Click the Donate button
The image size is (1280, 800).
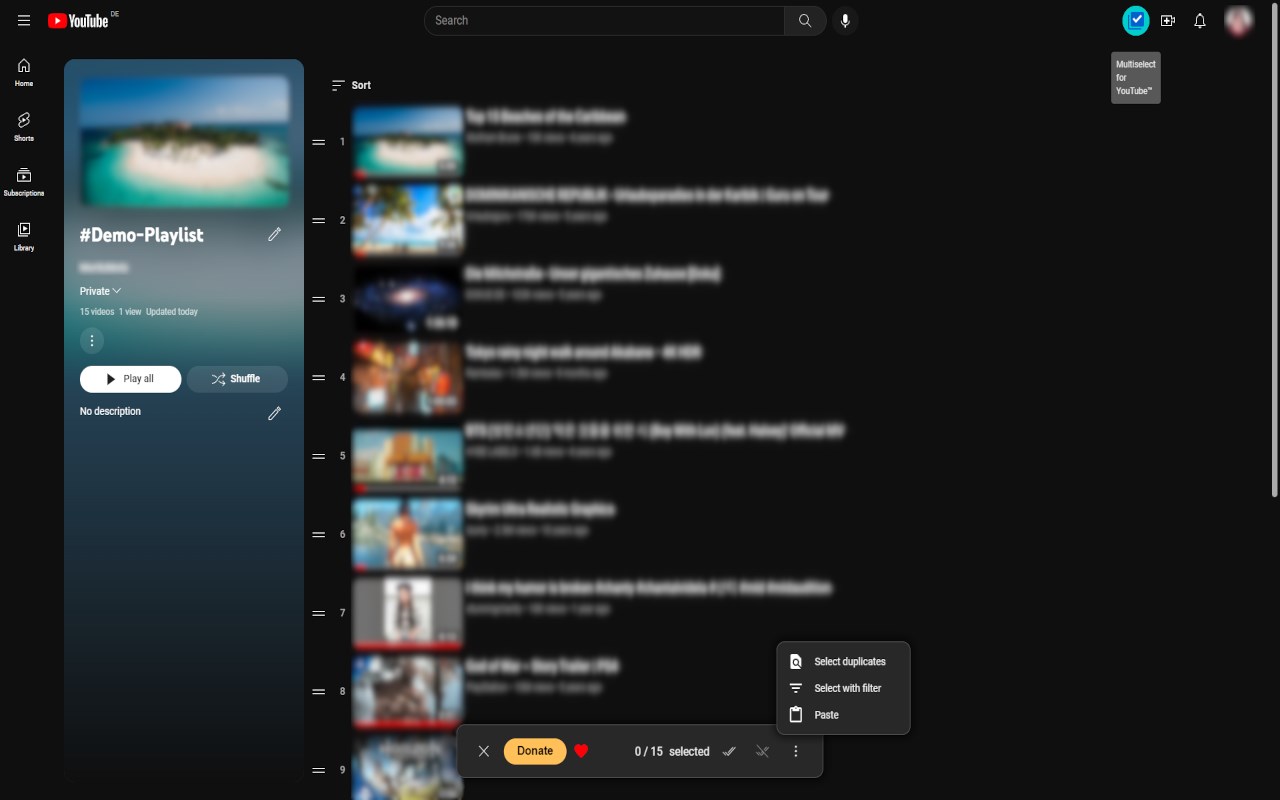pyautogui.click(x=535, y=751)
